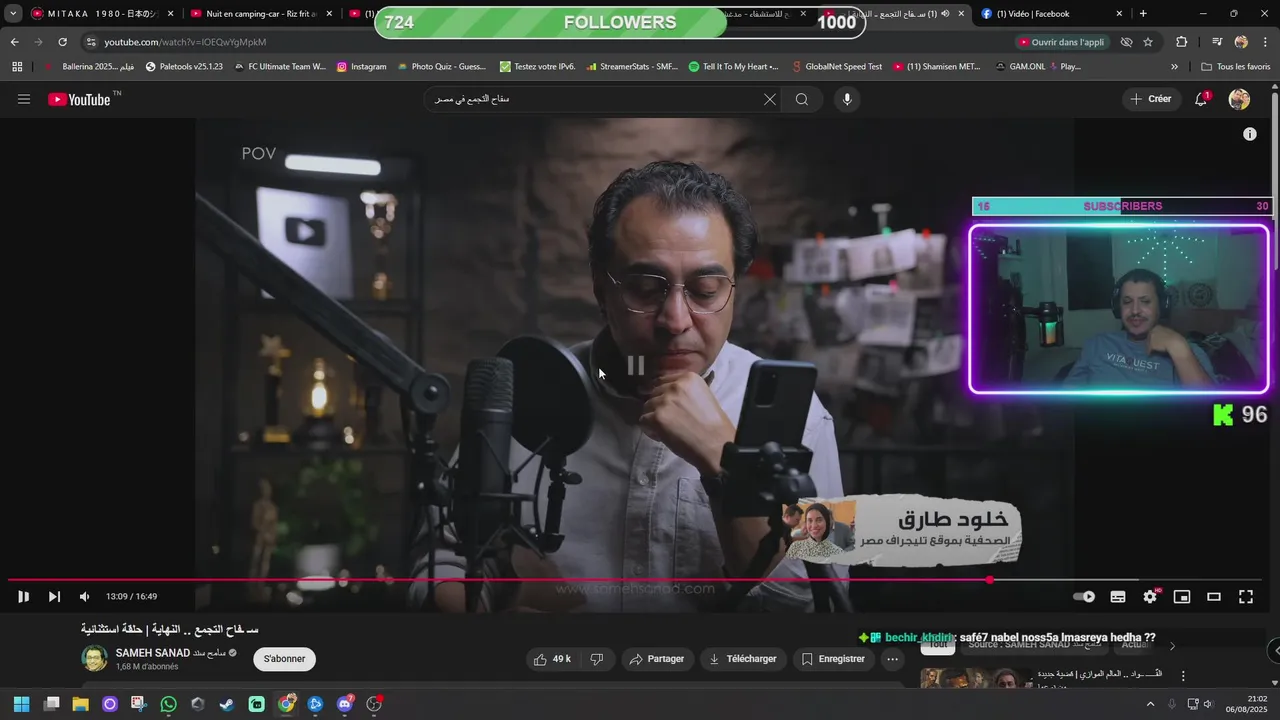1280x720 pixels.
Task: Open a new browser tab
Action: [x=1143, y=14]
